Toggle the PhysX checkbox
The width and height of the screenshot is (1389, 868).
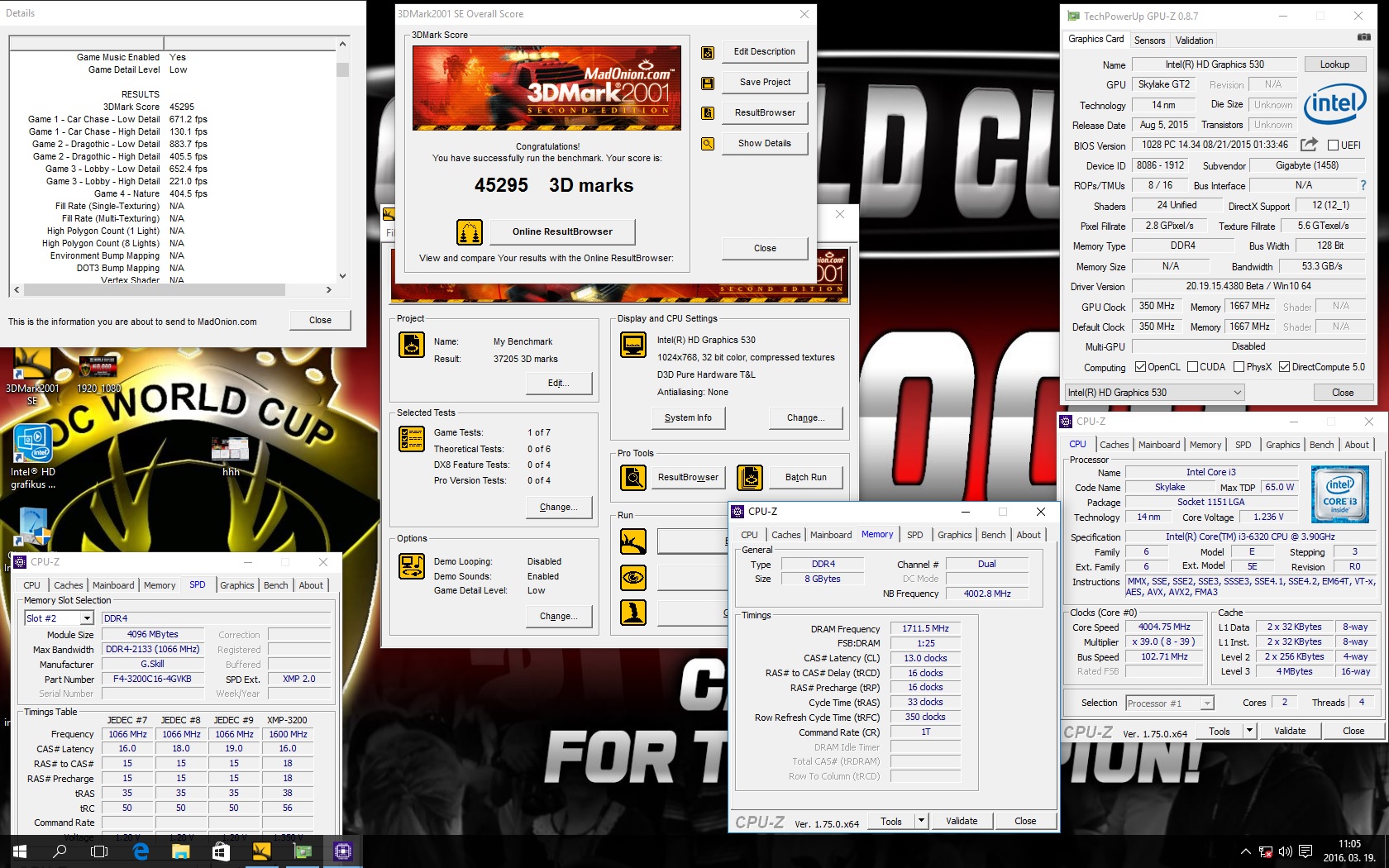tap(1239, 367)
